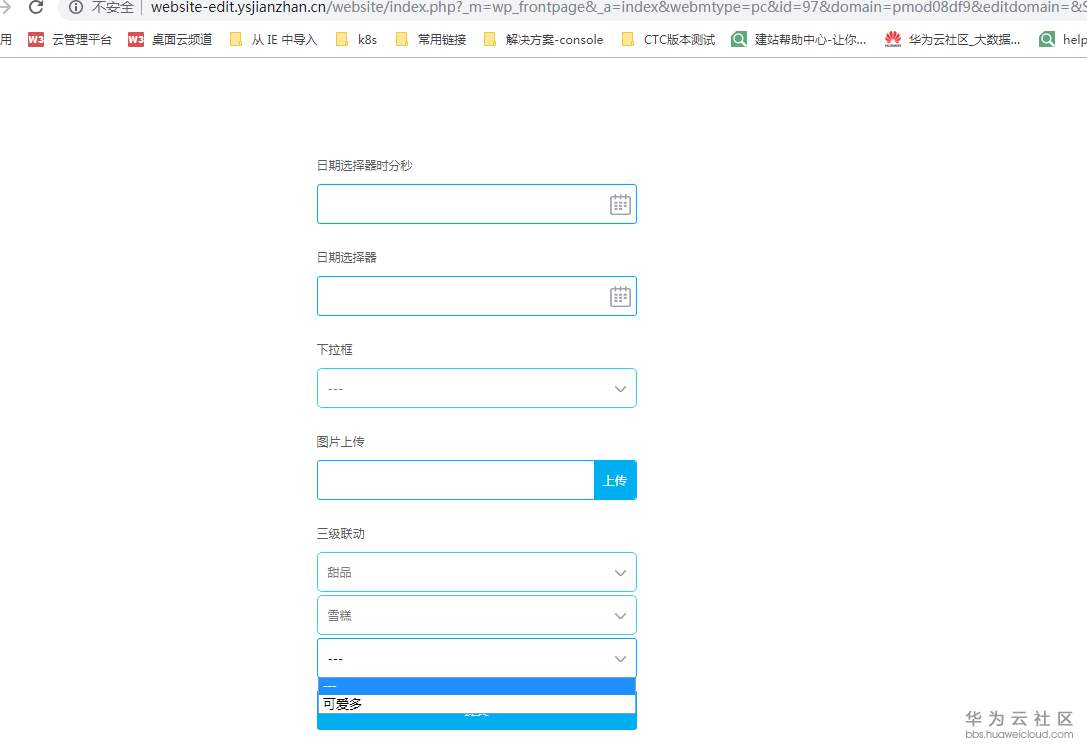Open the calendar icon in 日期选择器 field
This screenshot has width=1087, height=749.
(620, 297)
